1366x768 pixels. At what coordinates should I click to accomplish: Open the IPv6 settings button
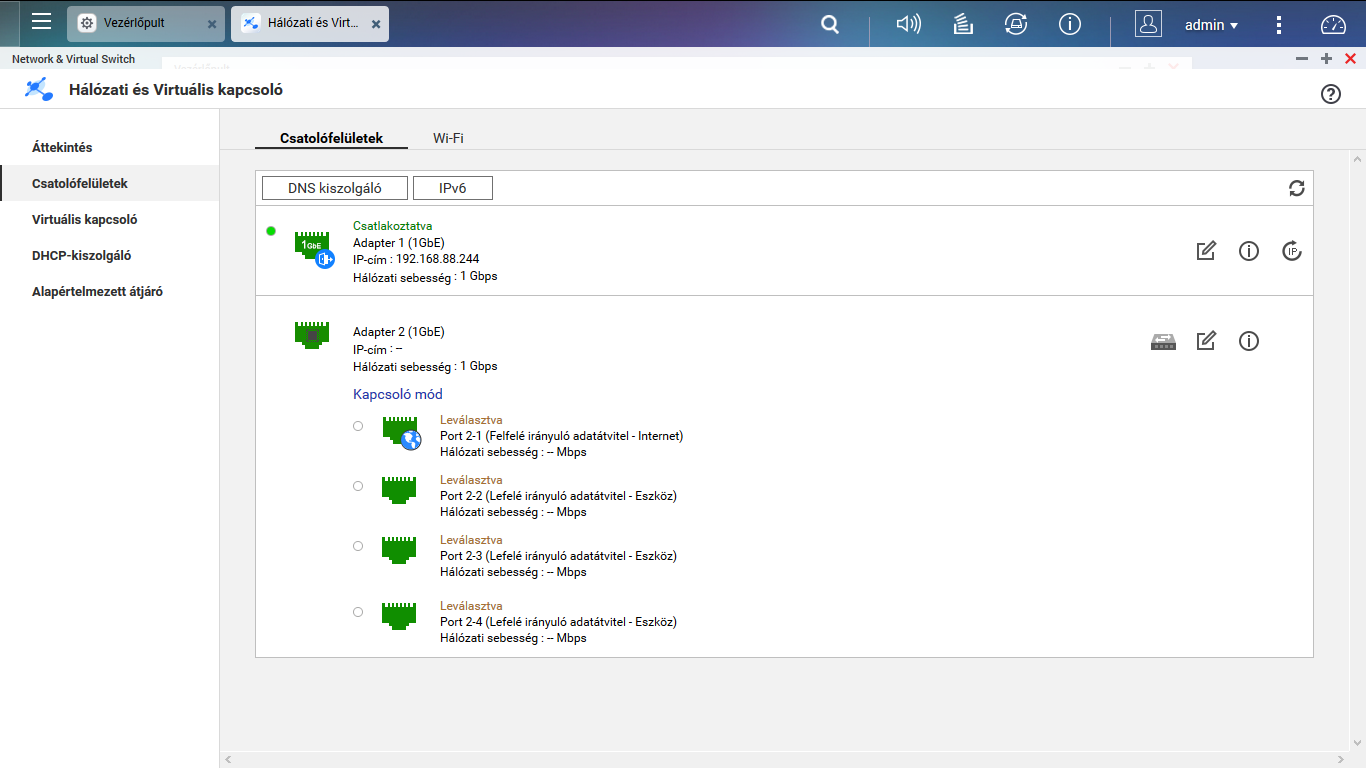click(452, 187)
